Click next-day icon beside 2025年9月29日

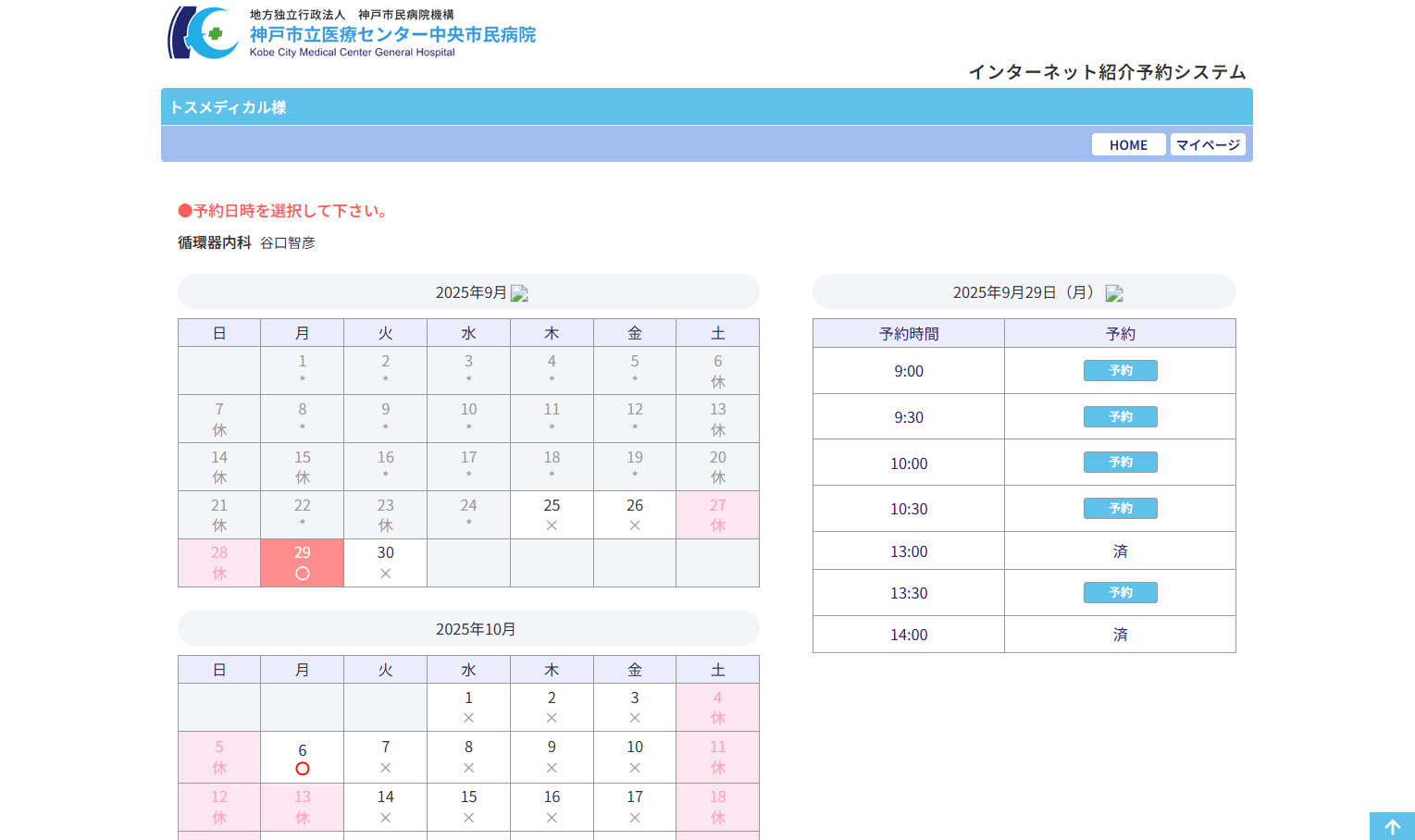click(1114, 293)
